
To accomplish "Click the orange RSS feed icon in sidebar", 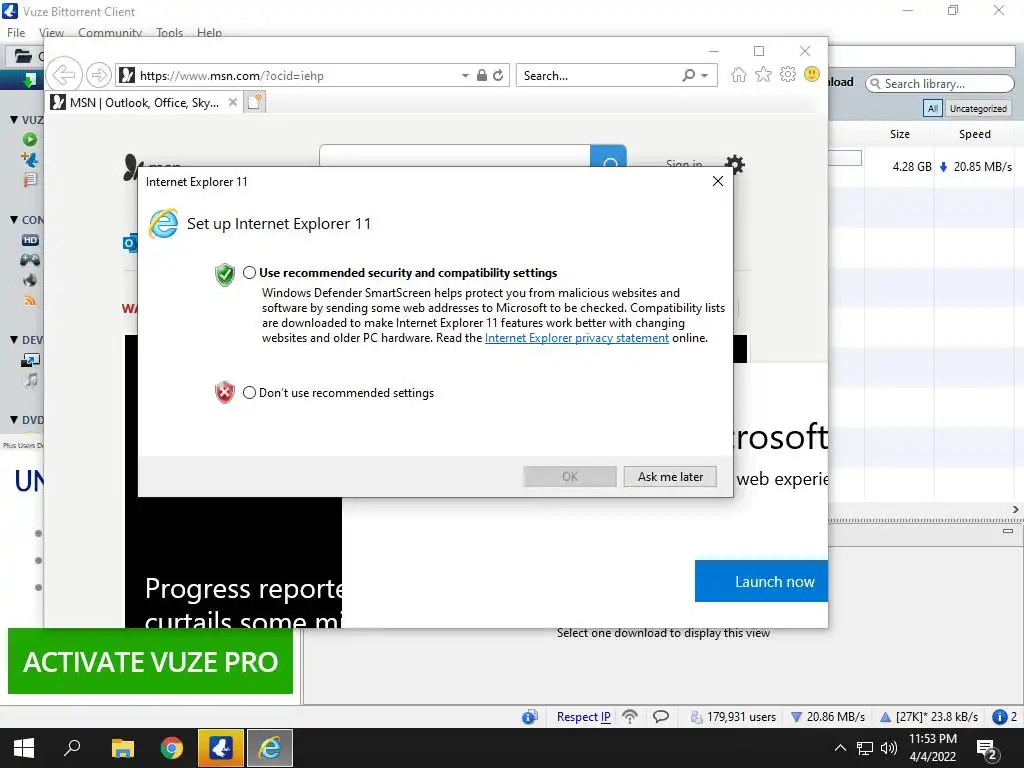I will click(x=30, y=300).
